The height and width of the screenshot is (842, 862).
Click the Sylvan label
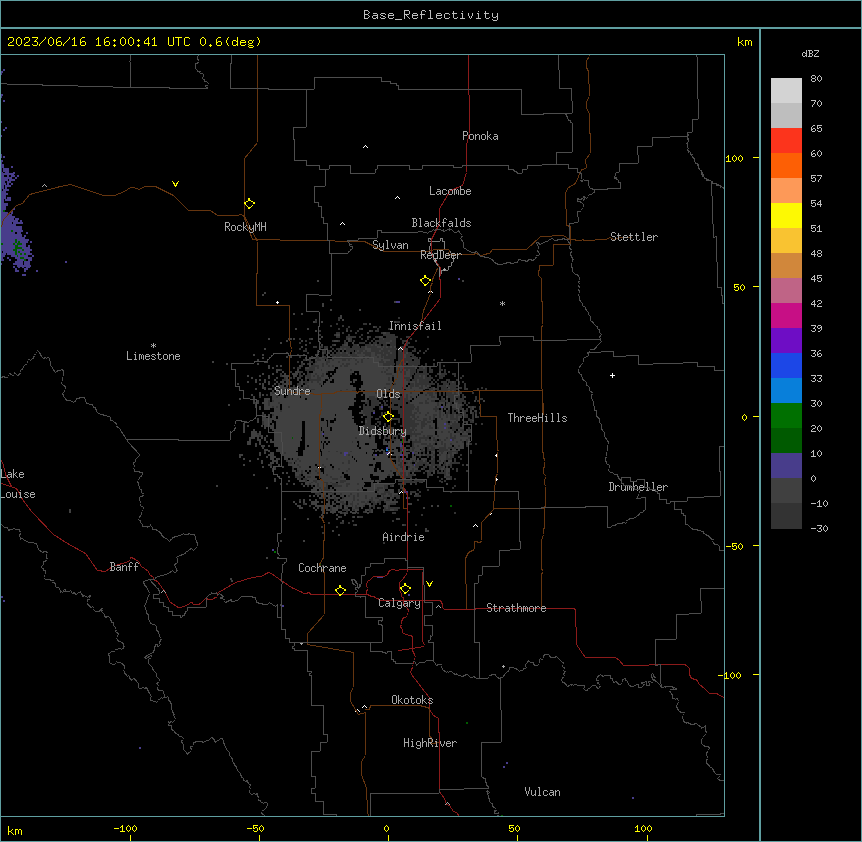point(390,245)
